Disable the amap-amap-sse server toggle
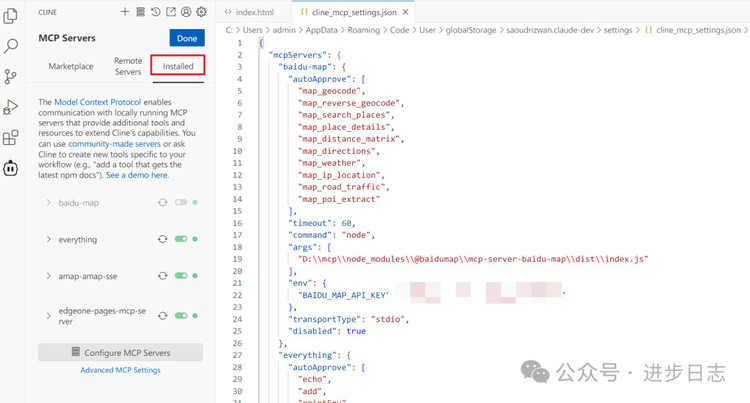 tap(181, 276)
